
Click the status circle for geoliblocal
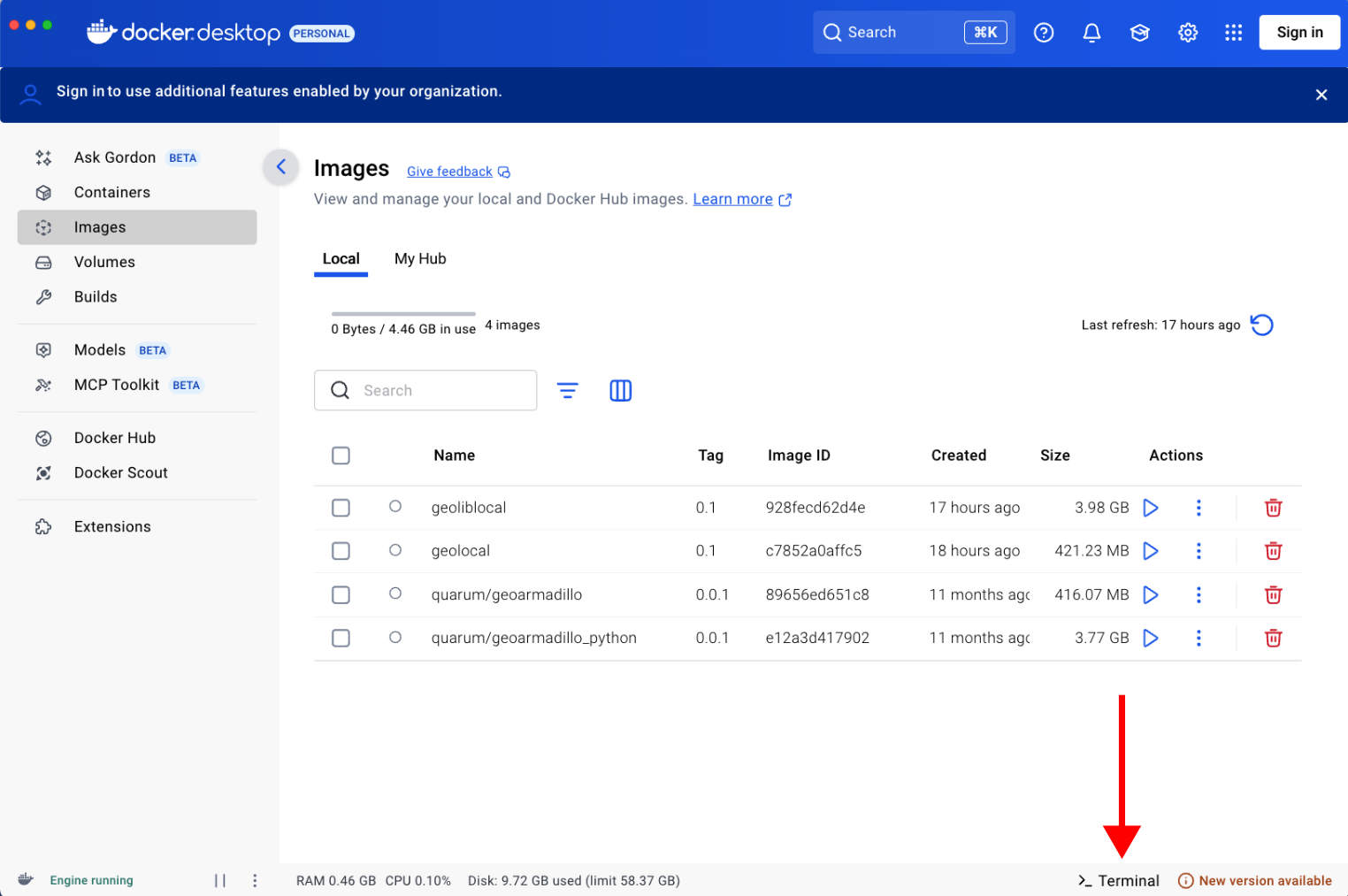pos(395,506)
